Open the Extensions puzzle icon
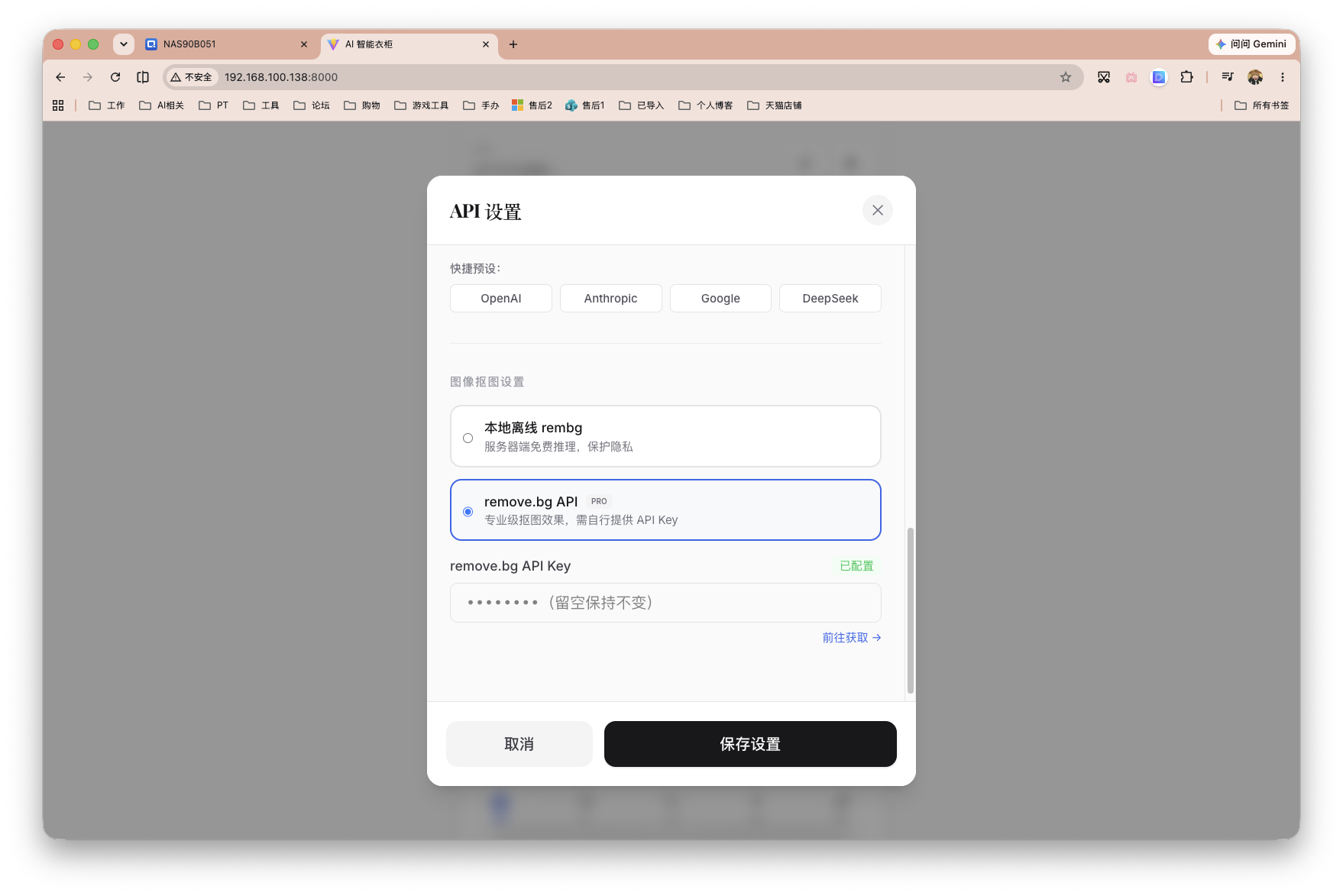Image resolution: width=1343 pixels, height=896 pixels. [x=1186, y=77]
